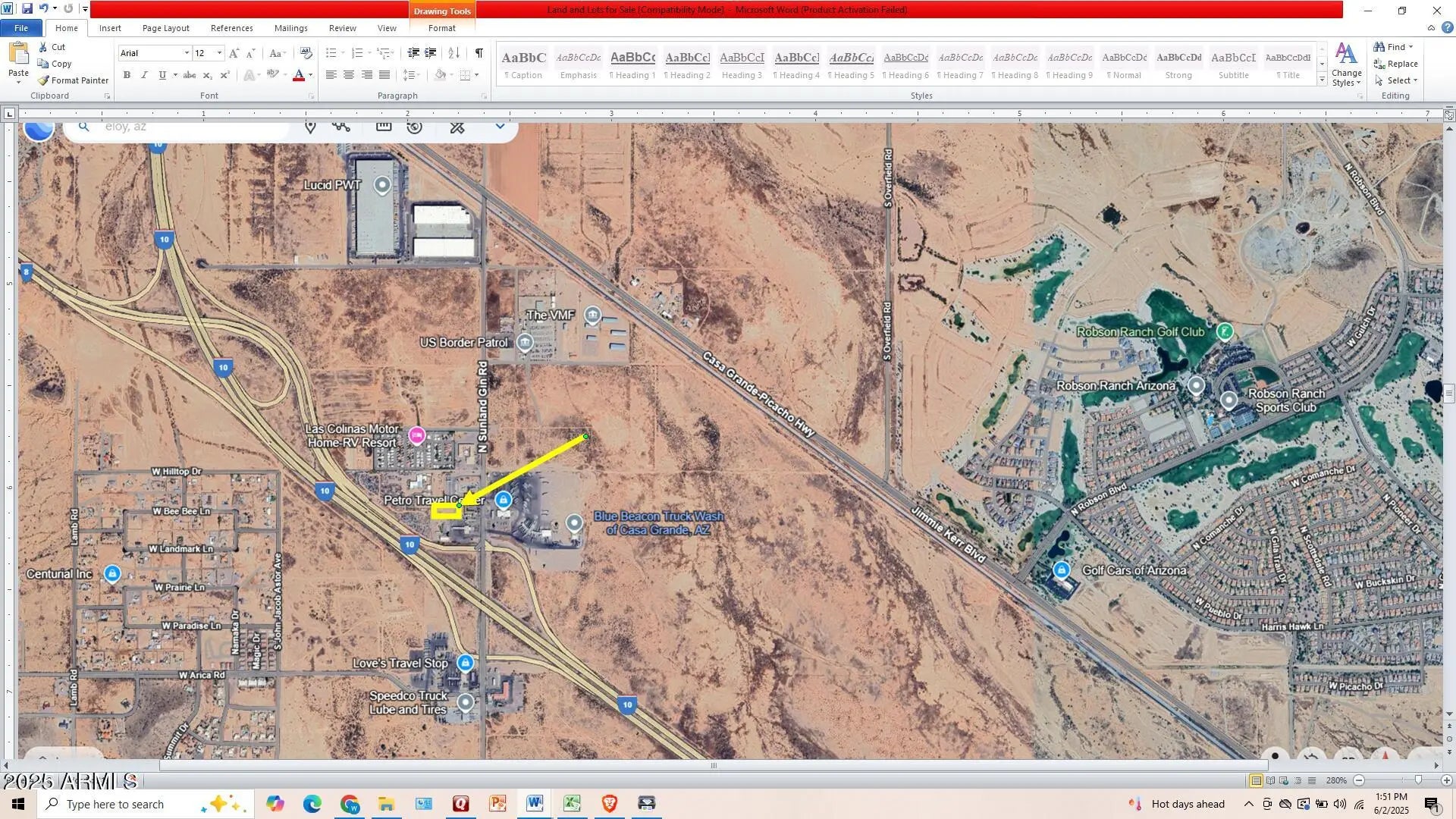The width and height of the screenshot is (1456, 819).
Task: Expand the Styles gallery More arrow
Action: pos(1322,80)
